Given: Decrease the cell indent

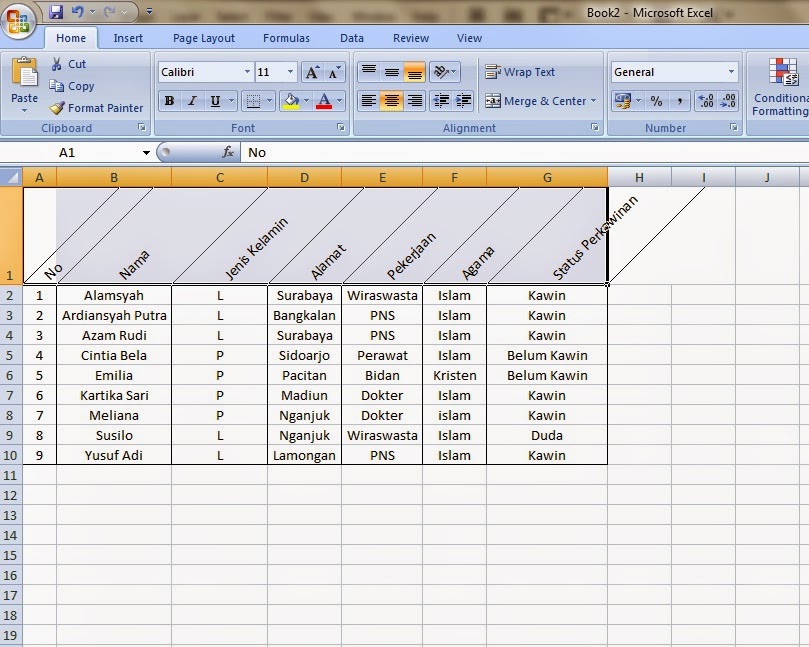Looking at the screenshot, I should tap(441, 101).
